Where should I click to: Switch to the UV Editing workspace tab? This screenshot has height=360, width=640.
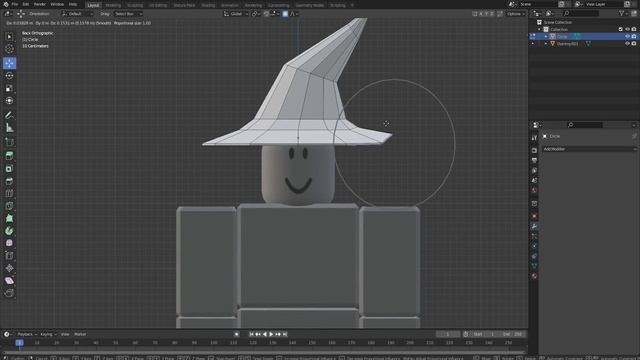point(158,5)
